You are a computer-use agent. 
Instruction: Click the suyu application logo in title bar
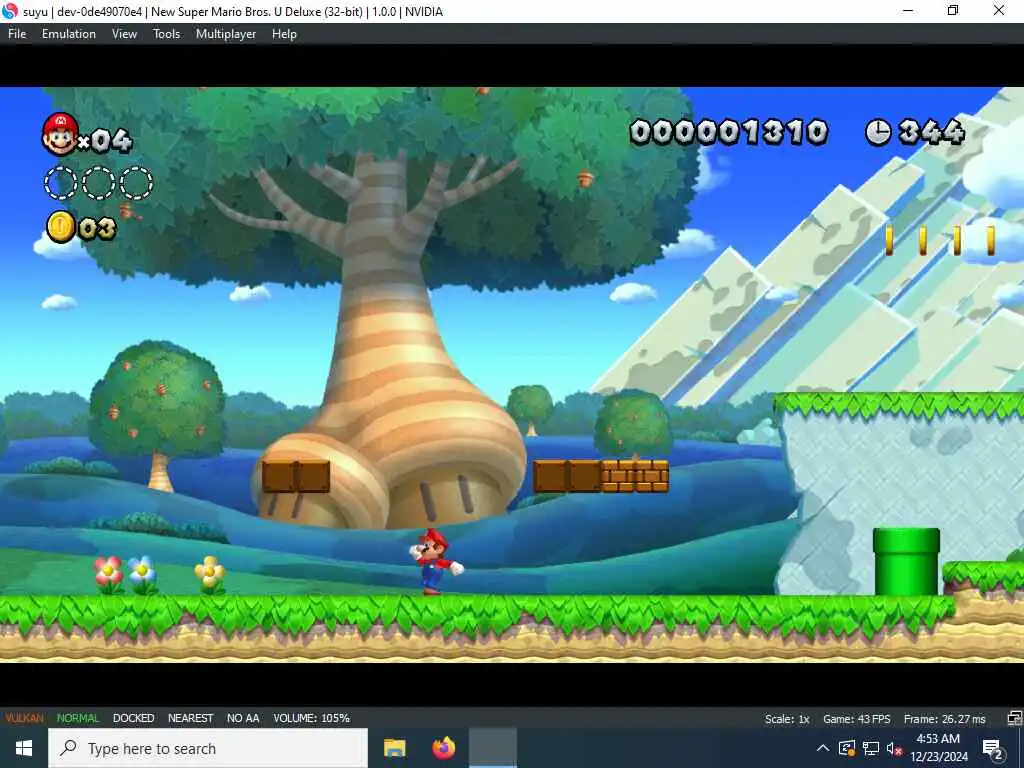click(x=10, y=11)
